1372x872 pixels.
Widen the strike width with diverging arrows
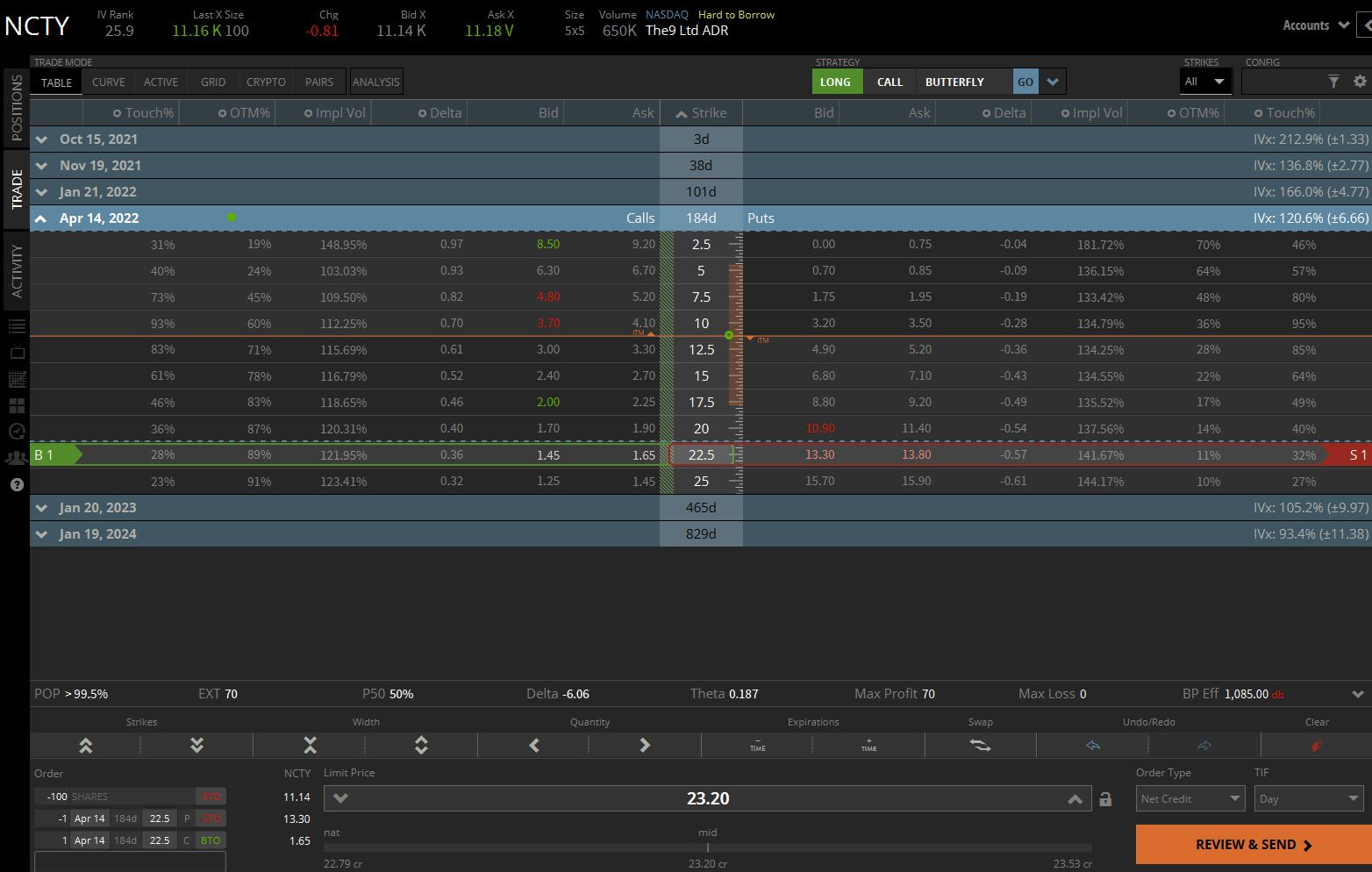tap(421, 746)
